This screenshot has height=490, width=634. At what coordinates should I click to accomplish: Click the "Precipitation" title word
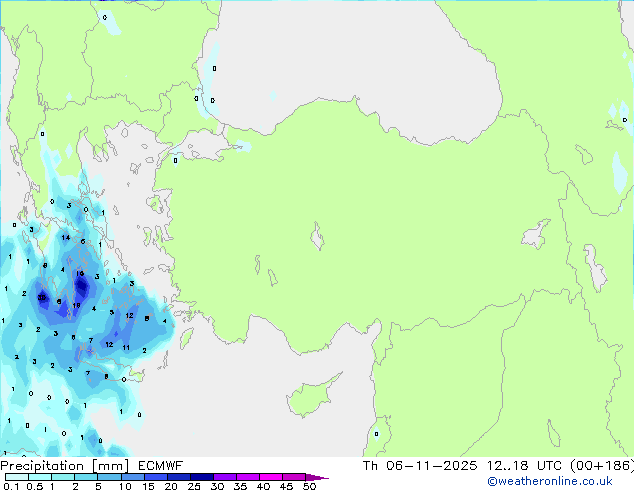tap(42, 466)
